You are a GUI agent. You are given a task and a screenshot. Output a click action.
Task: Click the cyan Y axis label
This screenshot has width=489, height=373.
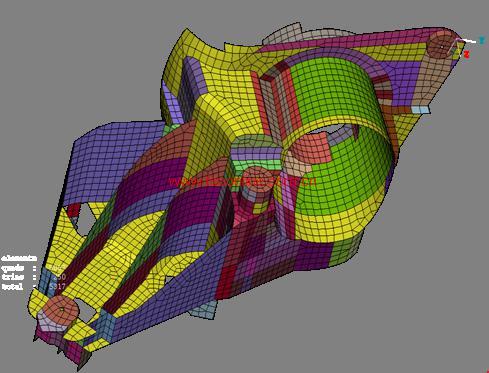(x=481, y=41)
